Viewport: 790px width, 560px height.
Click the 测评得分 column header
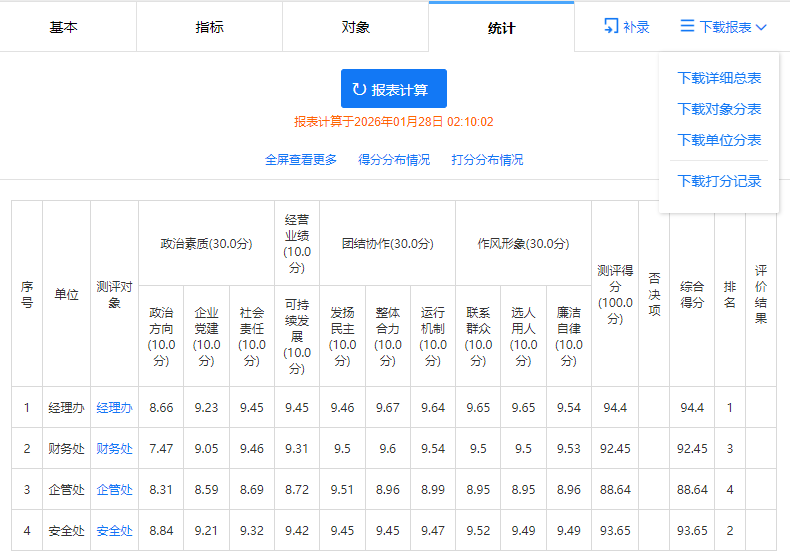click(615, 294)
